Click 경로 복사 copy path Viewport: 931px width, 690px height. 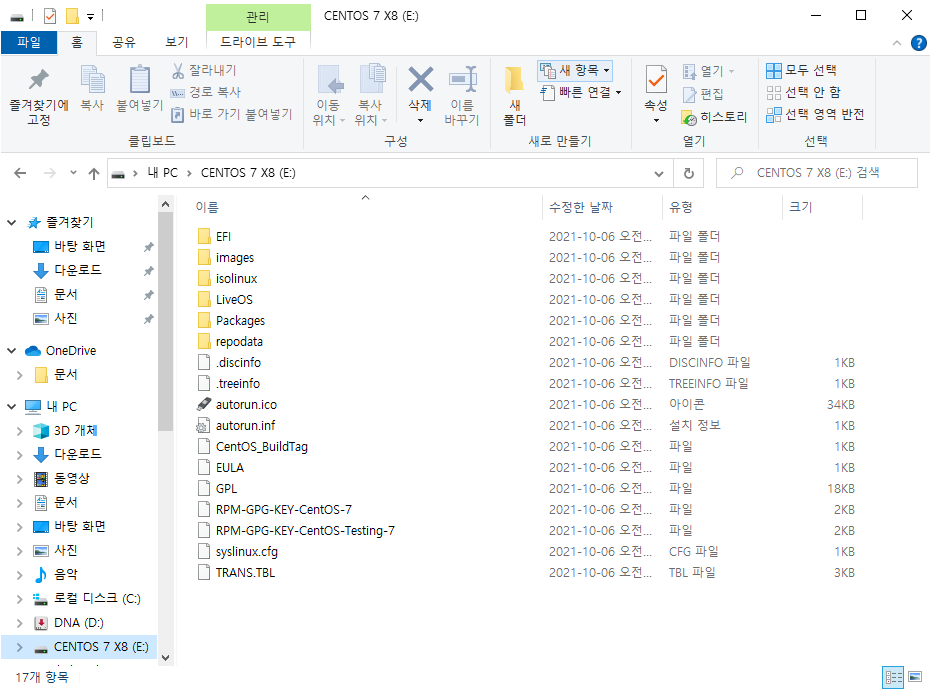pos(206,92)
